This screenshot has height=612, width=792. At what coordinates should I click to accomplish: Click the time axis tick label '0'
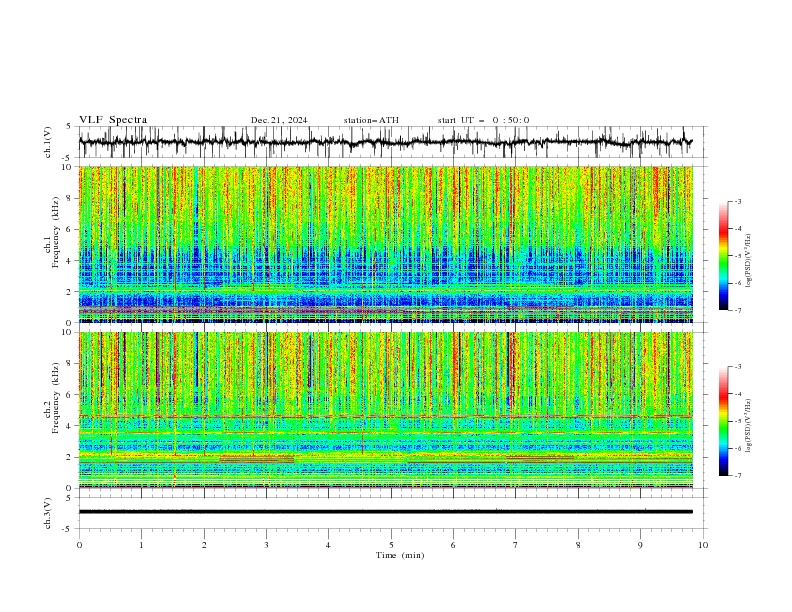(x=79, y=545)
